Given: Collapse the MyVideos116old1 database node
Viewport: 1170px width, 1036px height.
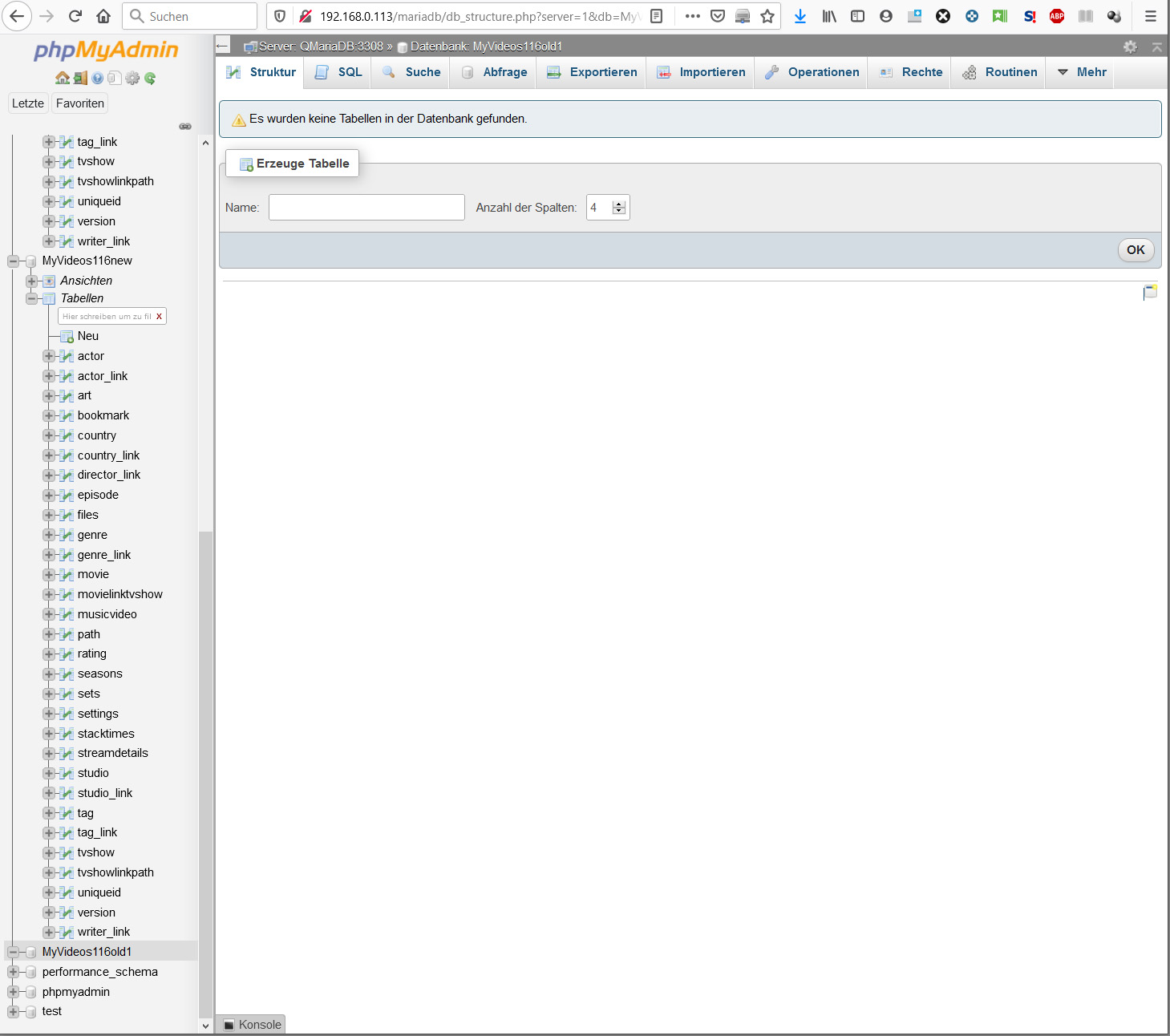Looking at the screenshot, I should [13, 953].
